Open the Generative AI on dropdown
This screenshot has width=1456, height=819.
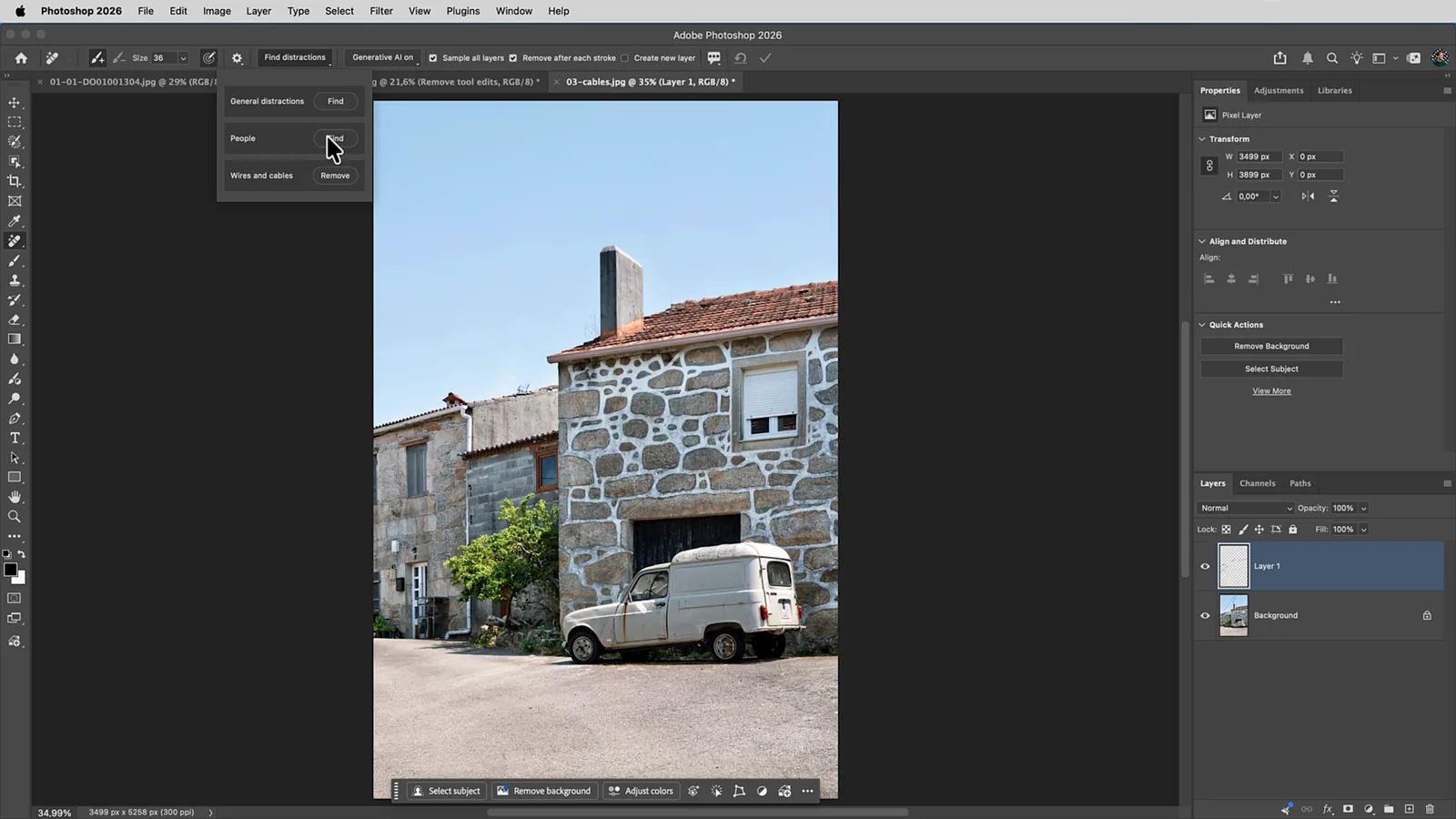coord(383,57)
